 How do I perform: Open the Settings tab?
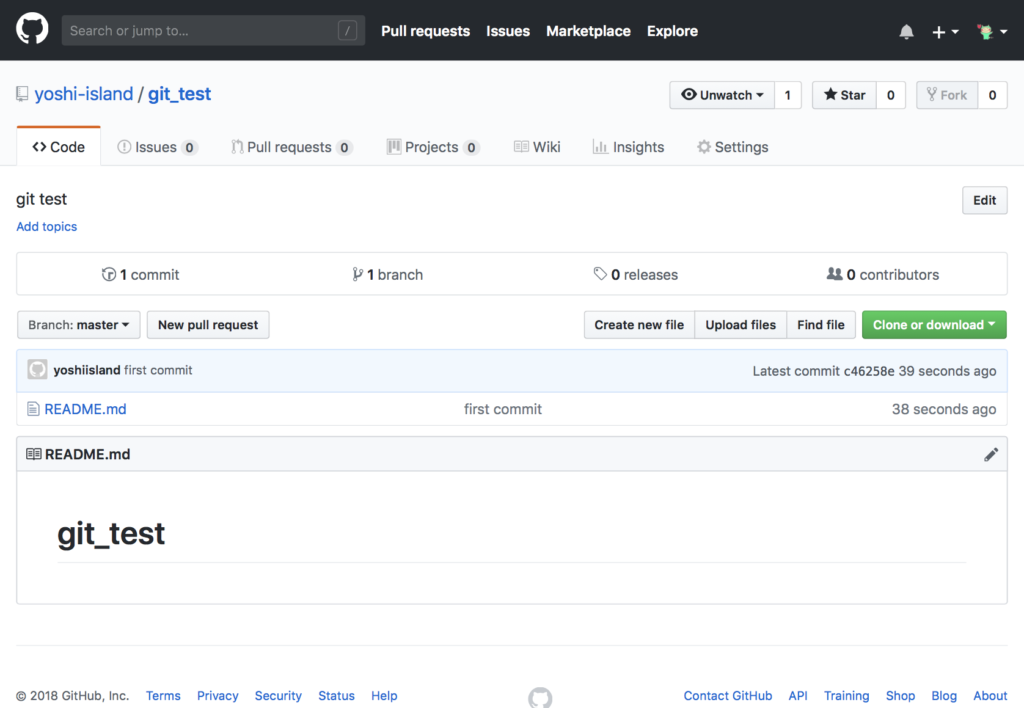(733, 147)
